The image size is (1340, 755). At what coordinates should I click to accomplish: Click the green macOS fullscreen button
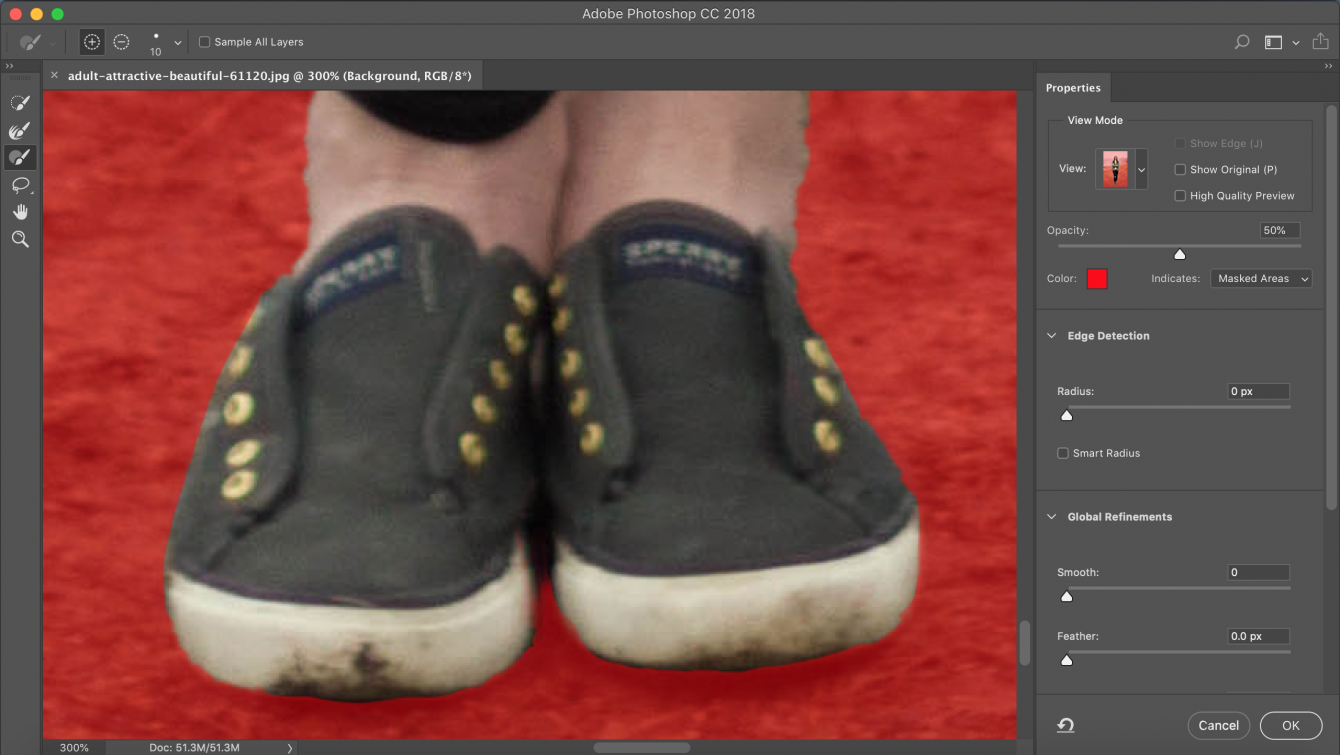(57, 14)
